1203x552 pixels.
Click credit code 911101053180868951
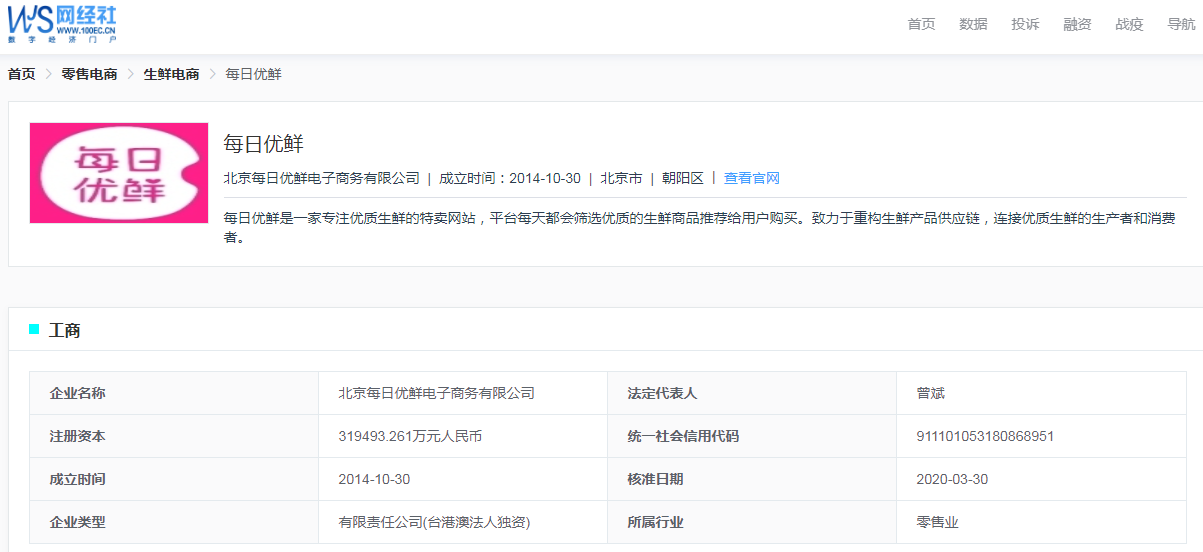984,436
